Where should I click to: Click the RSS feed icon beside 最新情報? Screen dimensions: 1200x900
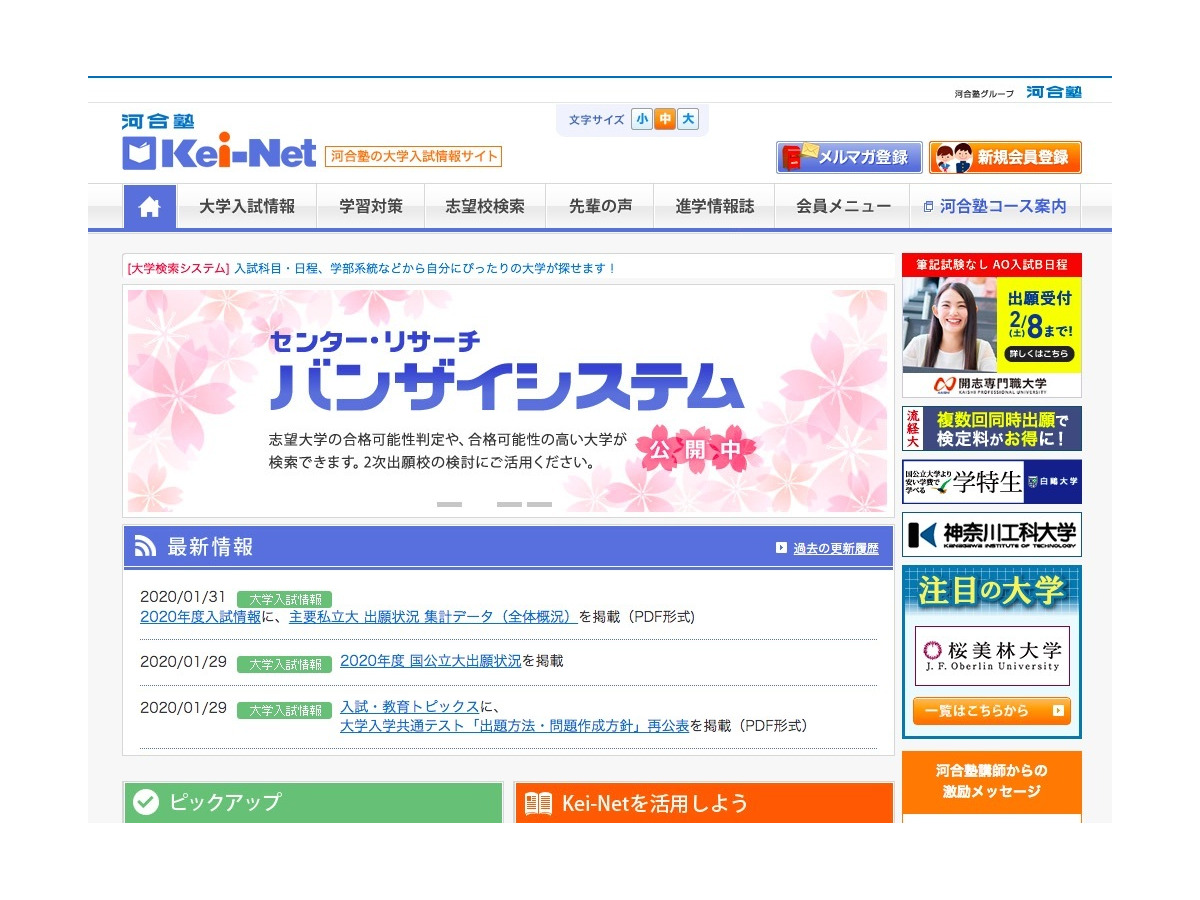[146, 547]
